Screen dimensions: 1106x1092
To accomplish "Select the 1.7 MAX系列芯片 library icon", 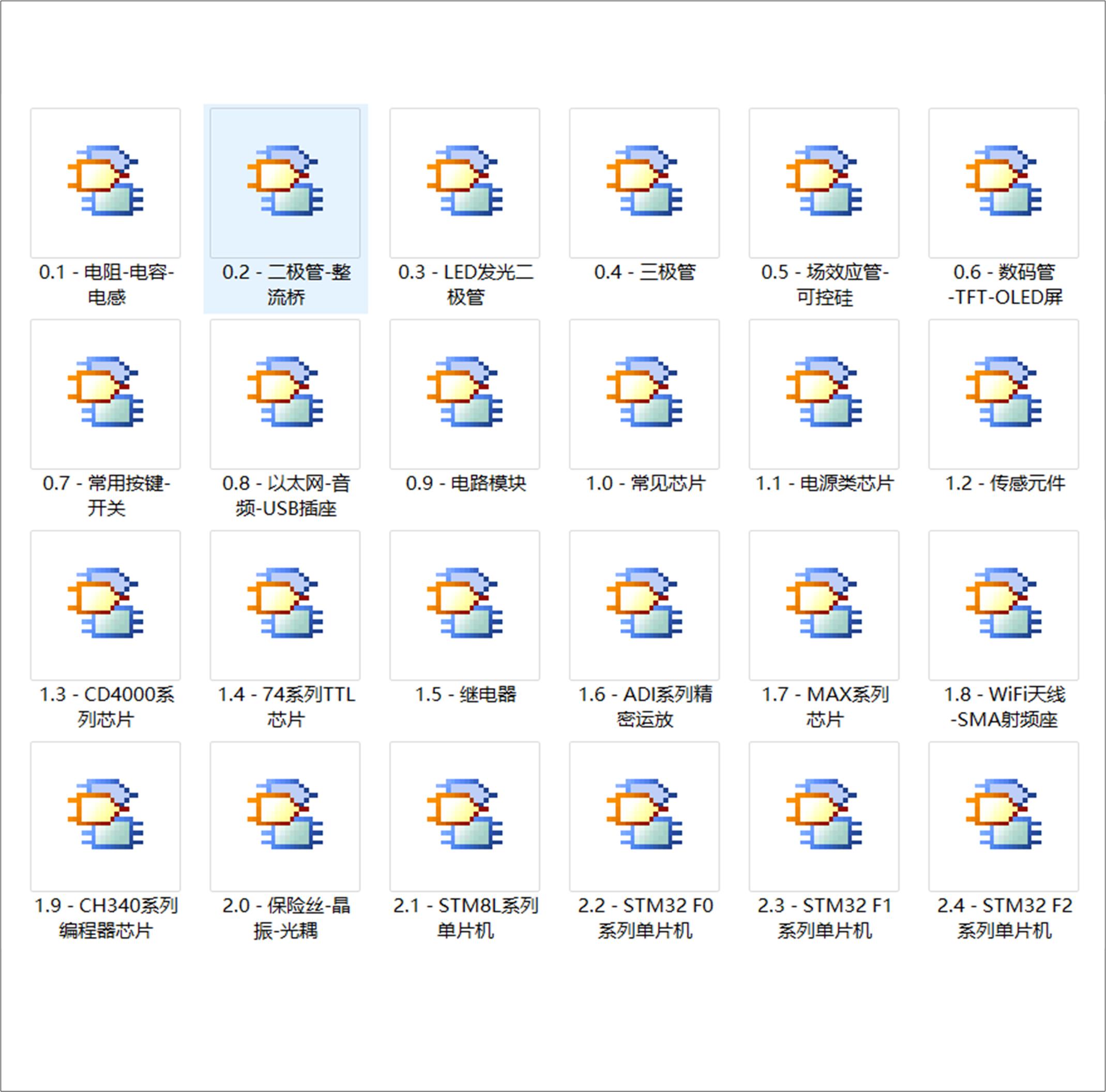I will coord(824,605).
